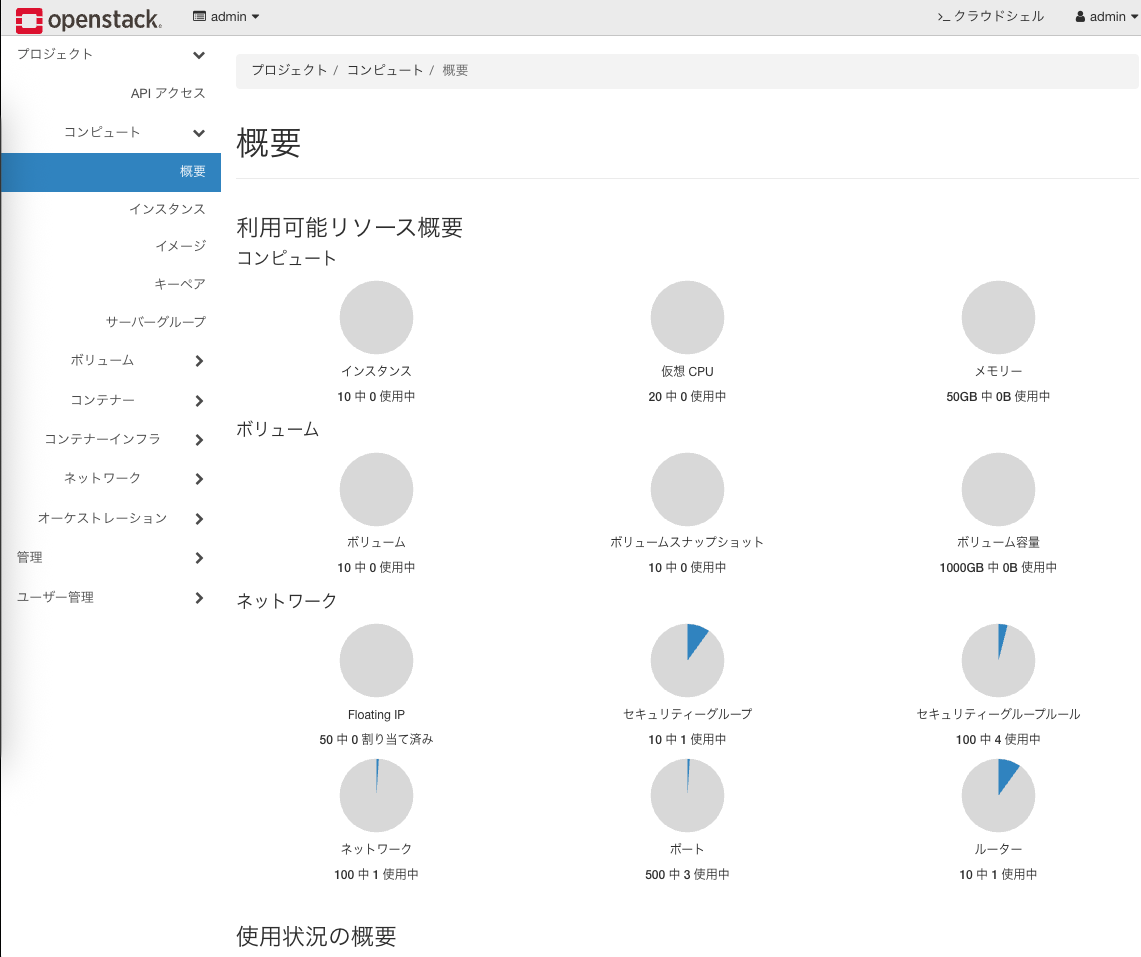Image resolution: width=1141 pixels, height=957 pixels.
Task: Click the '10 中 0 使用中' text under インスタンス
Action: (376, 397)
